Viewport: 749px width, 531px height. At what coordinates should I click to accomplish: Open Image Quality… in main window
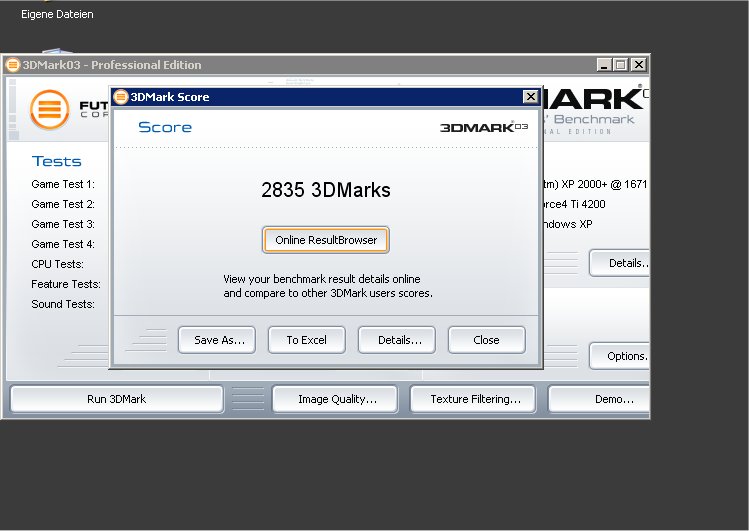click(x=335, y=399)
